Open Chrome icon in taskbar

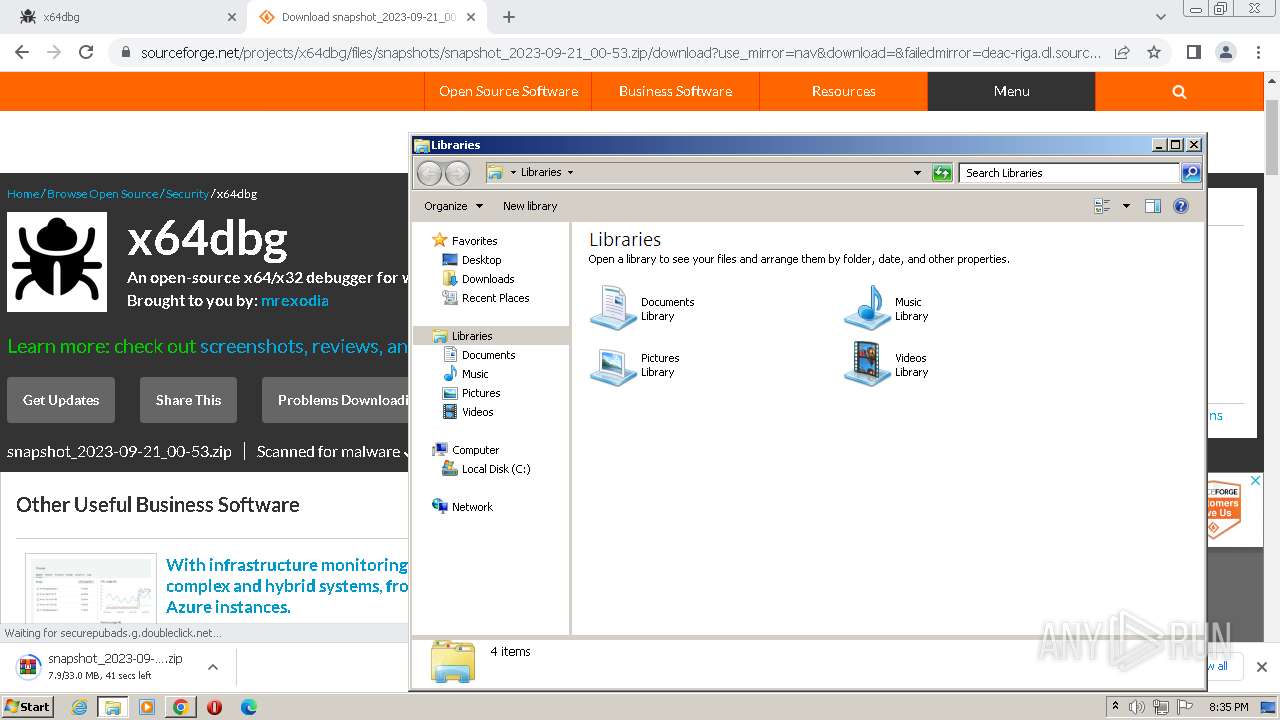[180, 707]
